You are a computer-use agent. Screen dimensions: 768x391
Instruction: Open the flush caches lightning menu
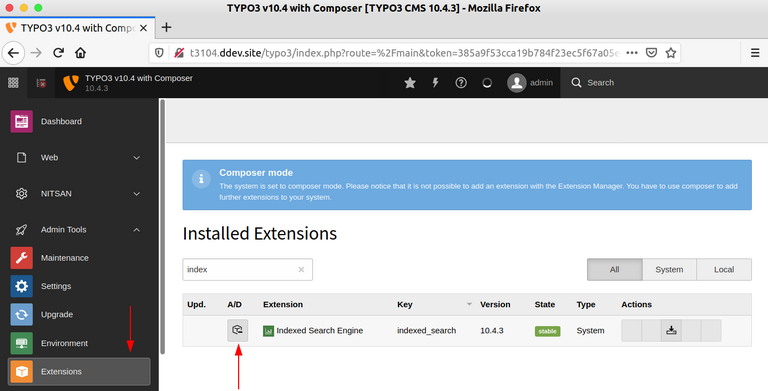tap(435, 83)
